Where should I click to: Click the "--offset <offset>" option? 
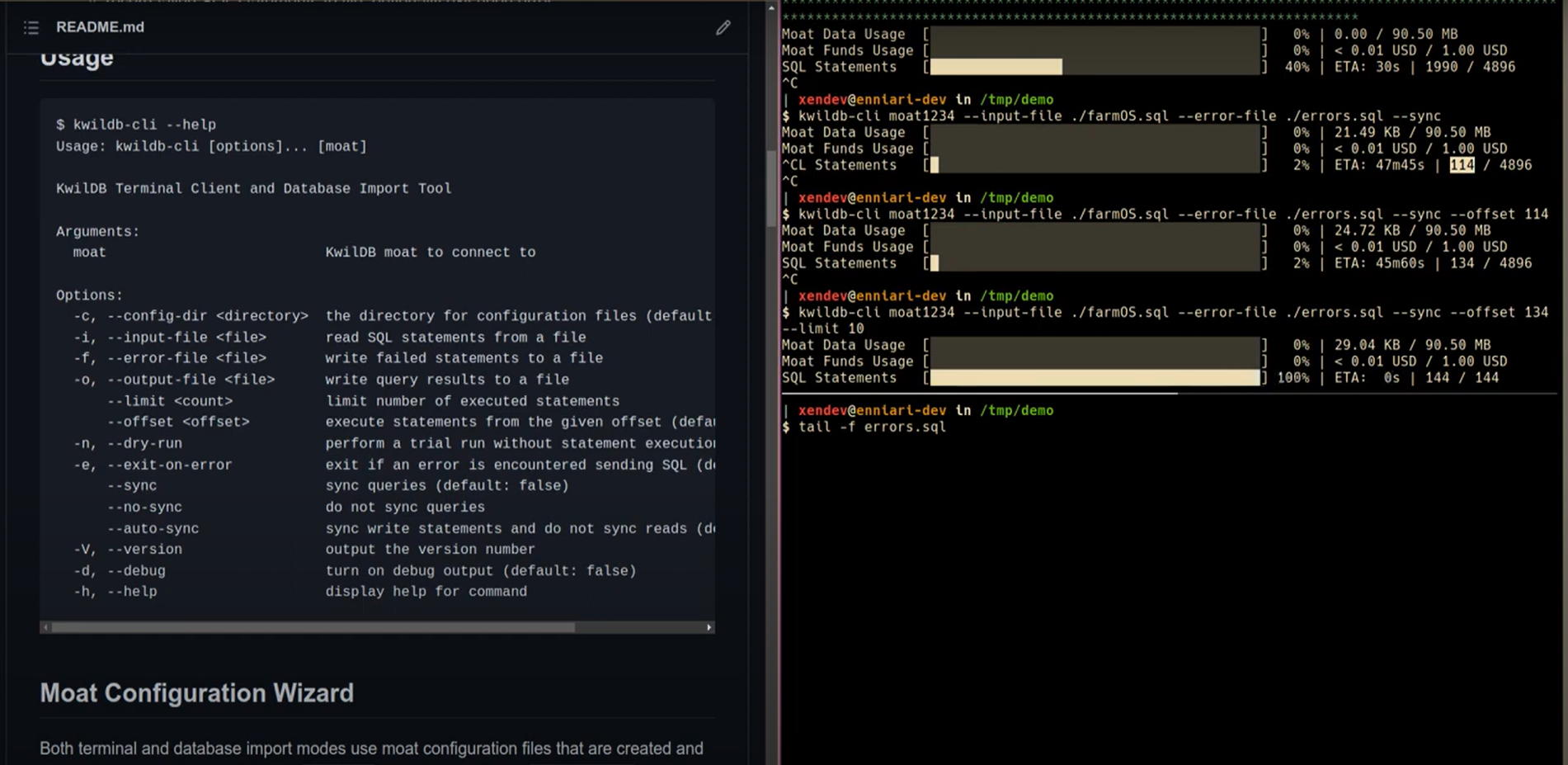pos(178,422)
